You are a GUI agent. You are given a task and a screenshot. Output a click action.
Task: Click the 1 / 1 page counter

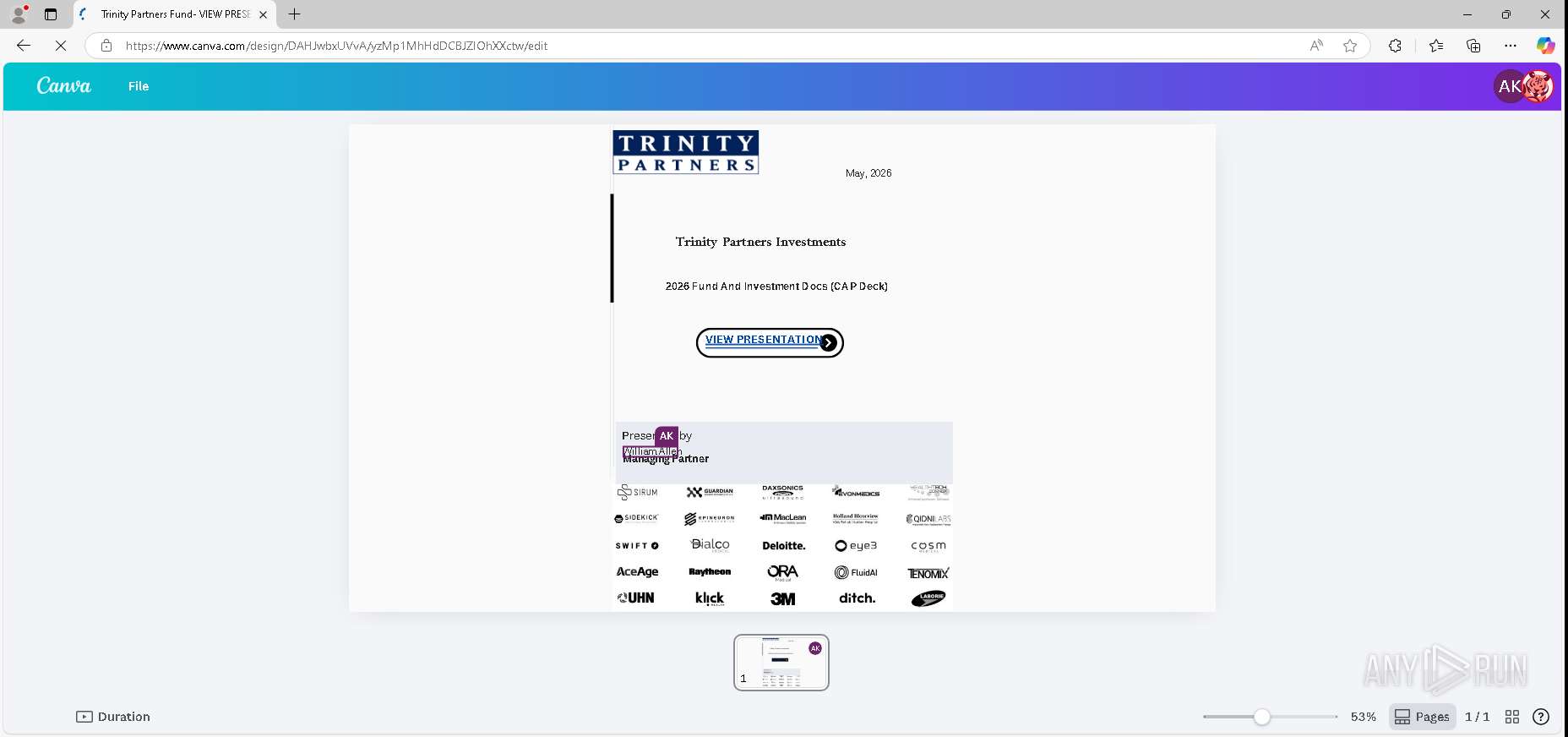[1477, 717]
